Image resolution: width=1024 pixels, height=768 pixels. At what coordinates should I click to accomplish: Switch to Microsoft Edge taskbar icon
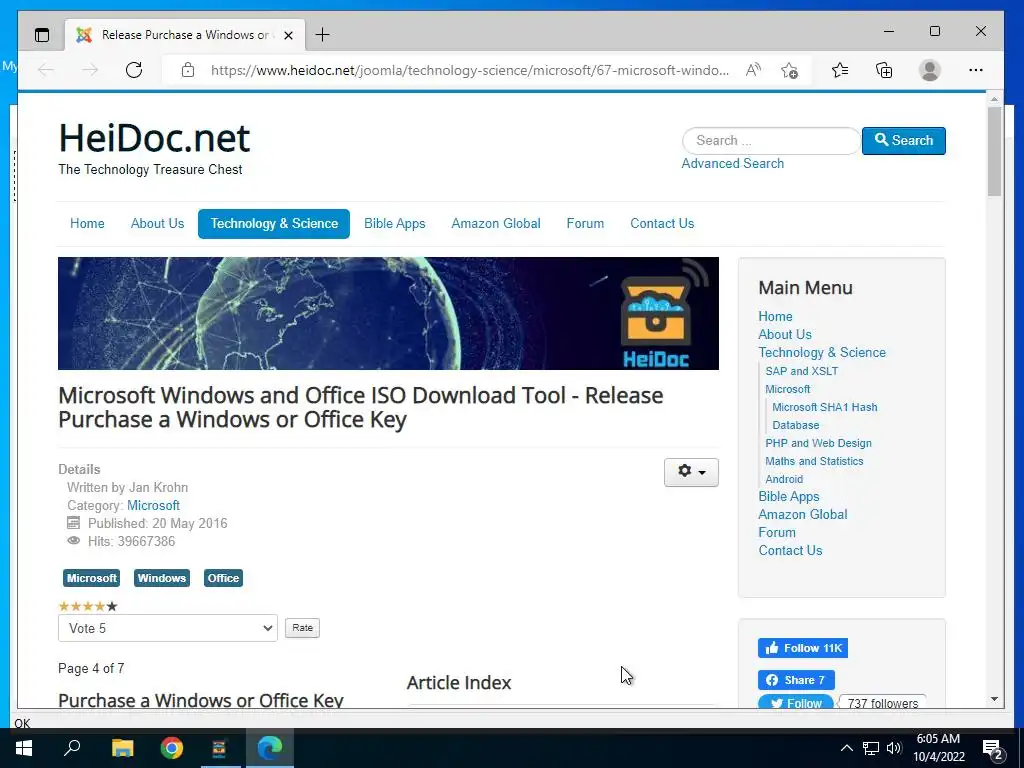(x=269, y=748)
